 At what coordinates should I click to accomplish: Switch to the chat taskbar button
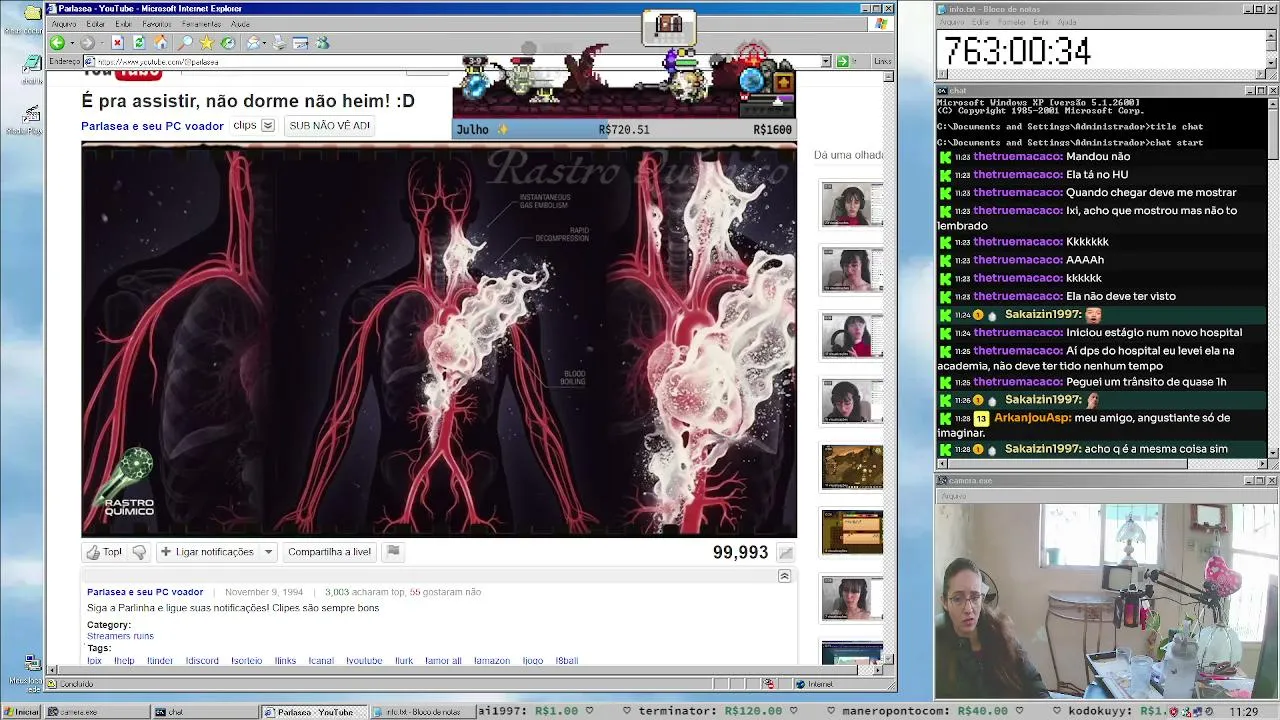point(205,712)
